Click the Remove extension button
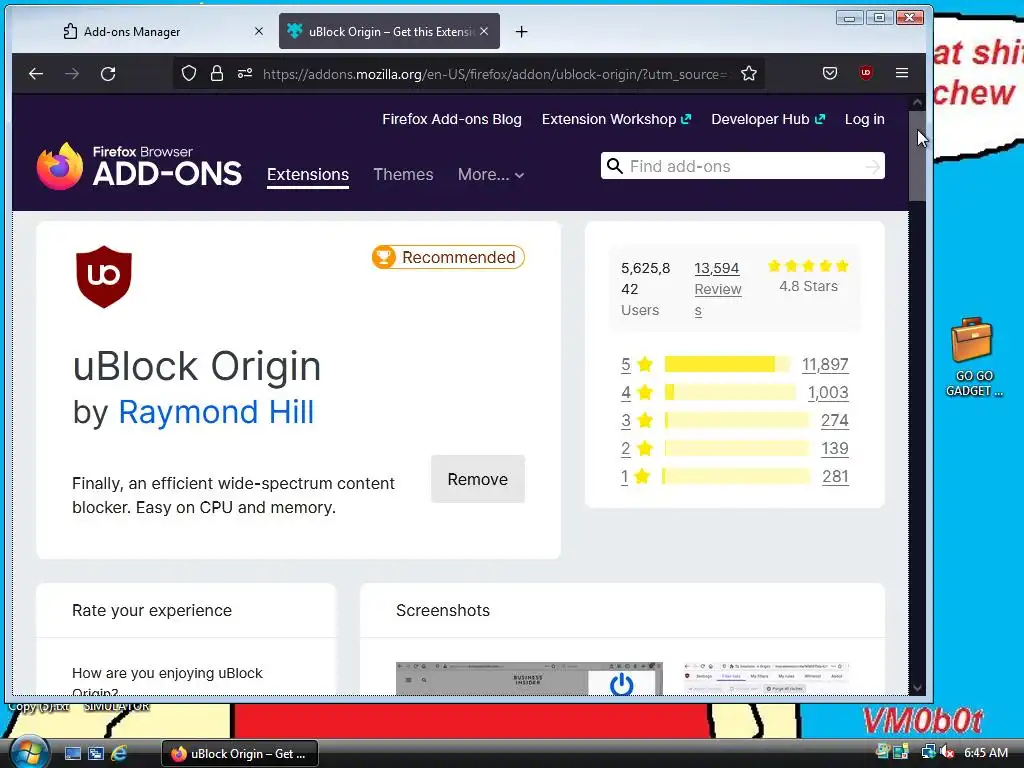Viewport: 1024px width, 768px height. tap(477, 479)
